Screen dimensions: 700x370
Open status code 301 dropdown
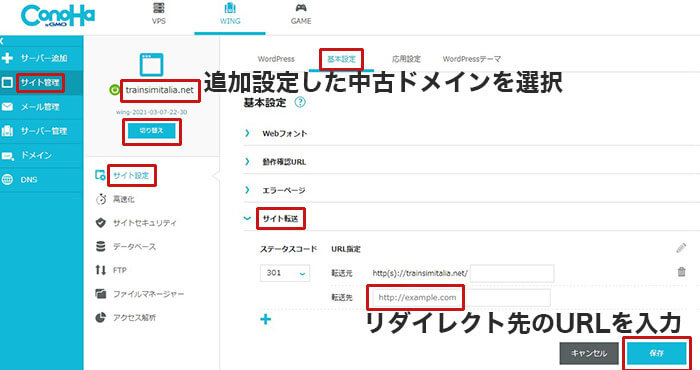click(x=285, y=273)
